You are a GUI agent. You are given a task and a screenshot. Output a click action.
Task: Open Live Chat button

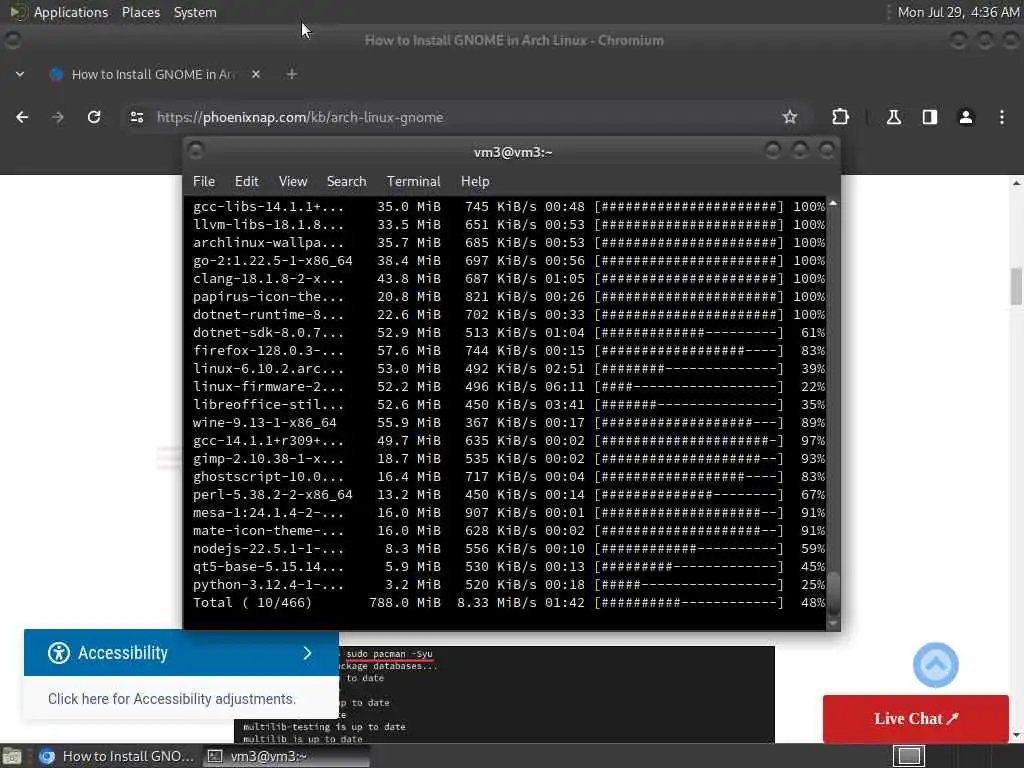pyautogui.click(x=916, y=718)
